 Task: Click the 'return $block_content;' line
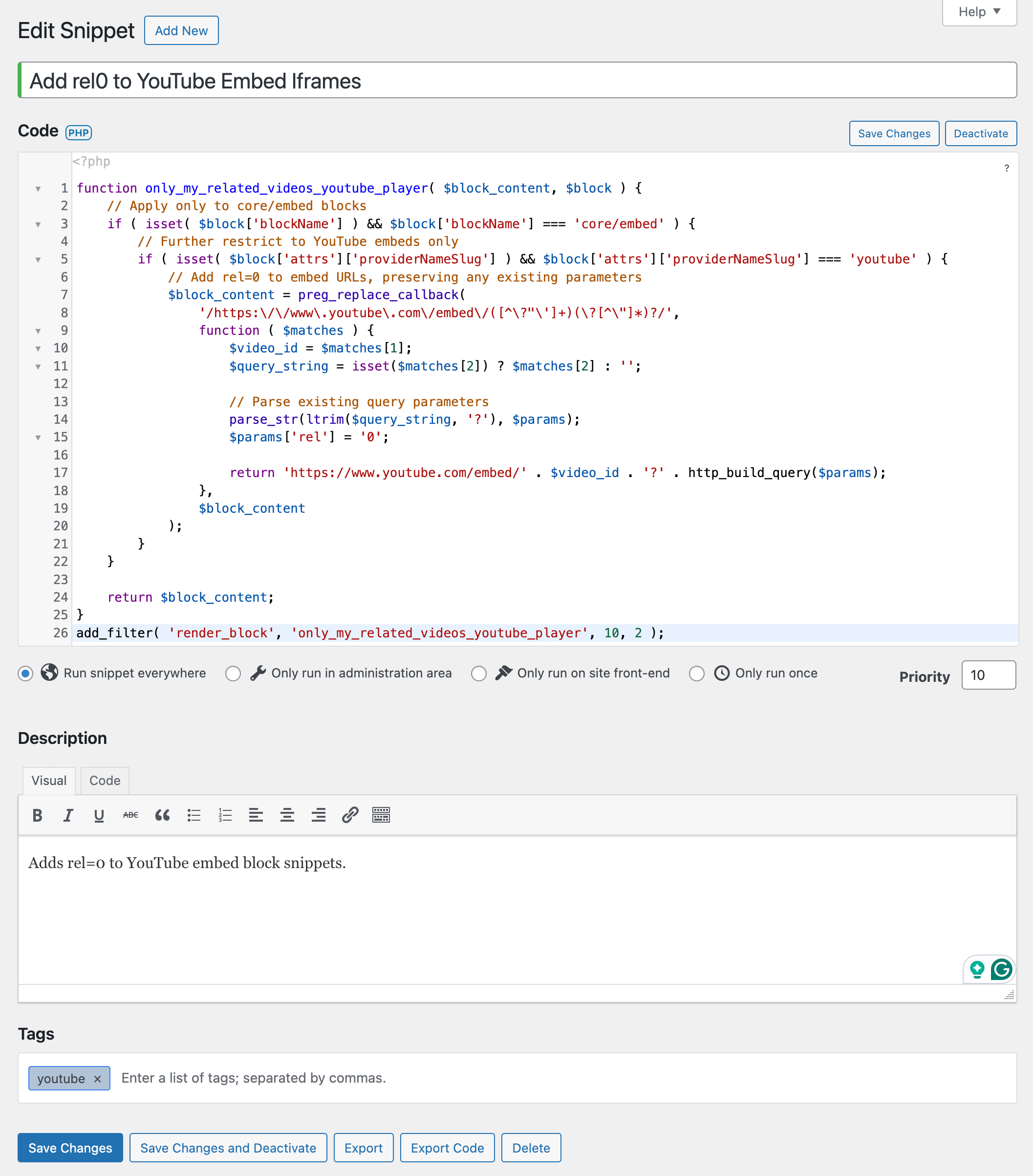click(x=191, y=597)
